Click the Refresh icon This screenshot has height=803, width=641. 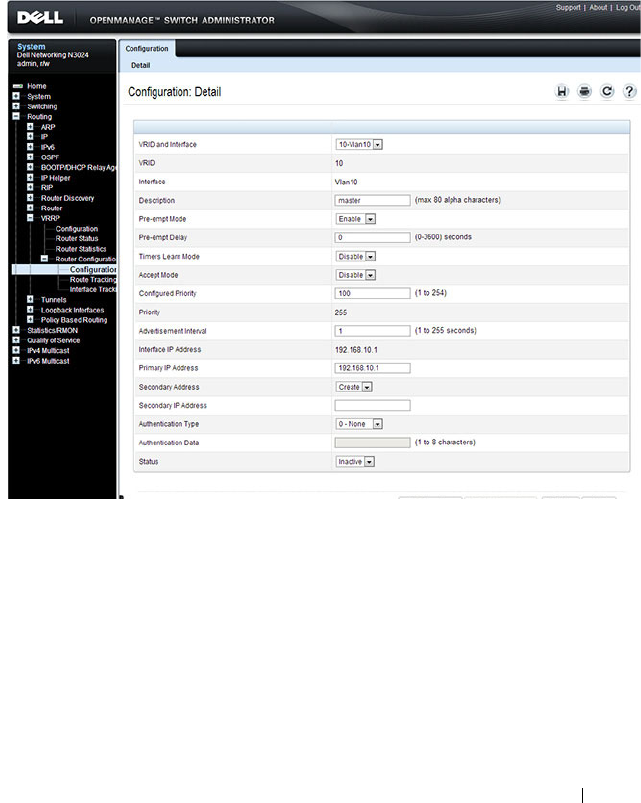(x=607, y=92)
